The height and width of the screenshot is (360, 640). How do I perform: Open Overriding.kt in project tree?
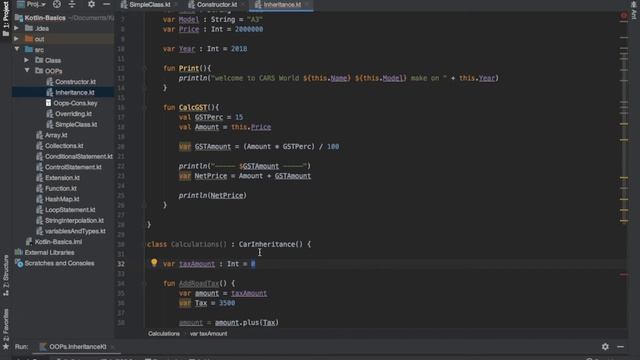(x=73, y=113)
